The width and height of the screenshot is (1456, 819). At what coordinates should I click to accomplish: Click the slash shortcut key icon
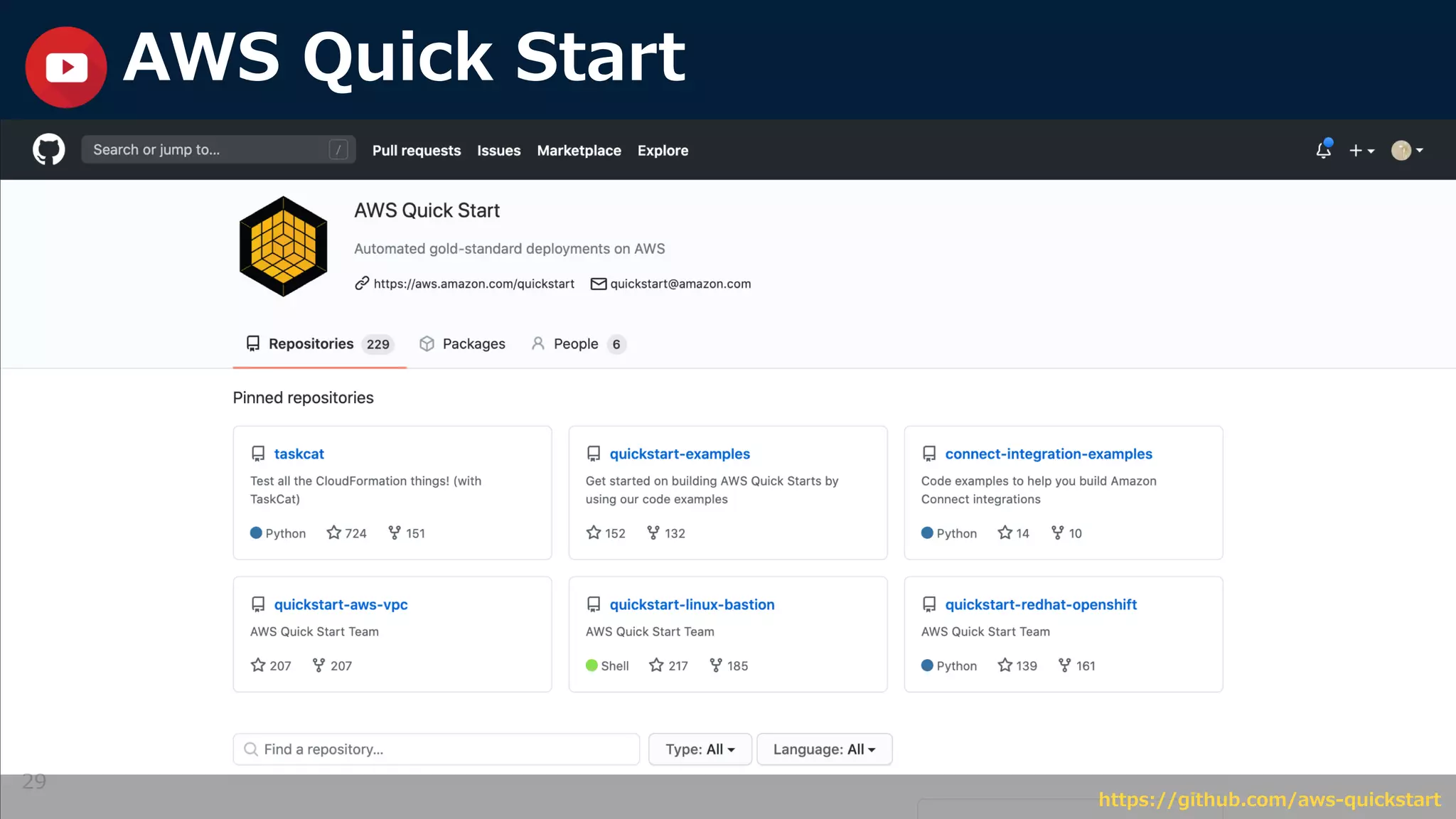338,149
